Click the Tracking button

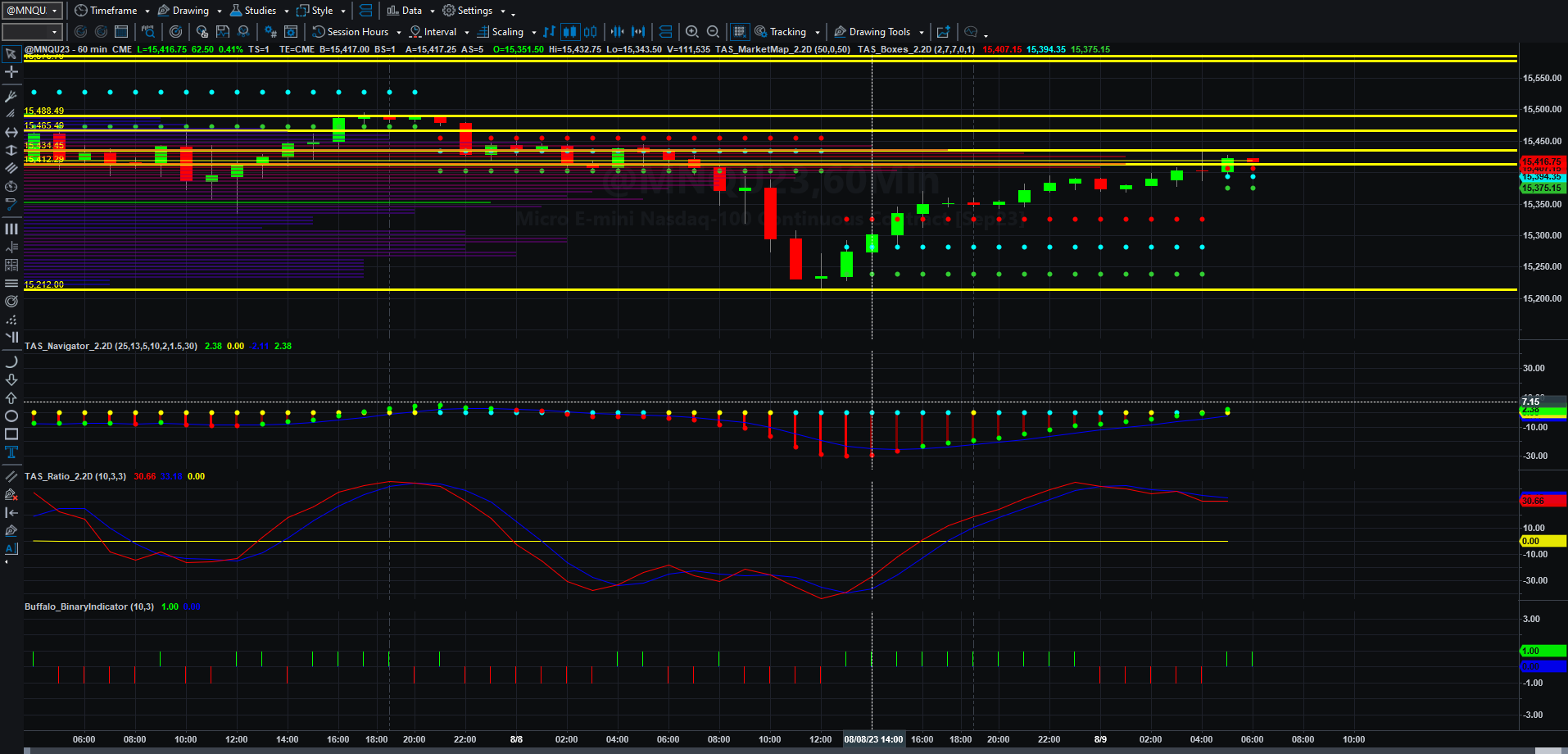(786, 32)
